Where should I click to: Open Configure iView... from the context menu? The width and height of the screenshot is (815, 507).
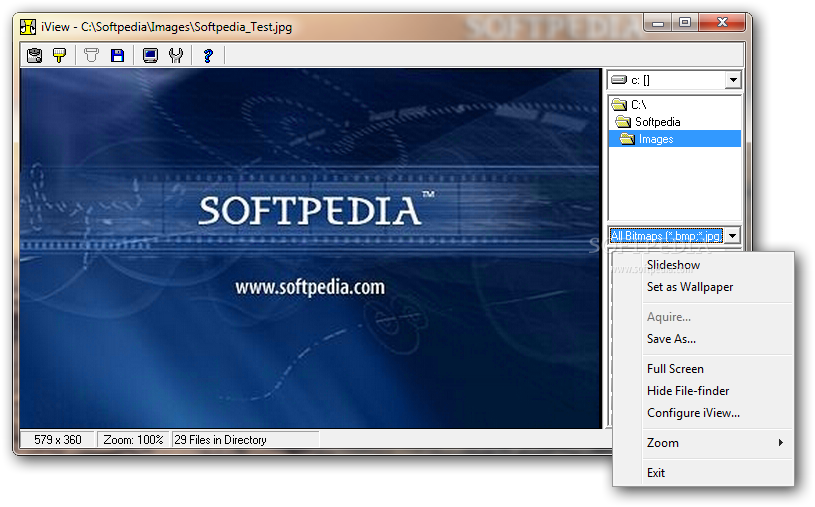pyautogui.click(x=693, y=413)
